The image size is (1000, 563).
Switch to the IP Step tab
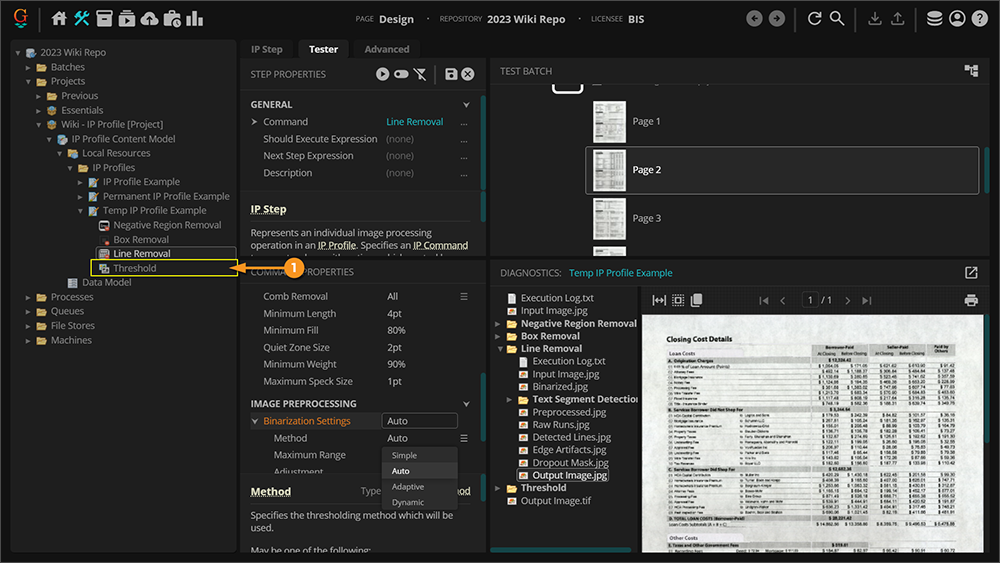266,49
